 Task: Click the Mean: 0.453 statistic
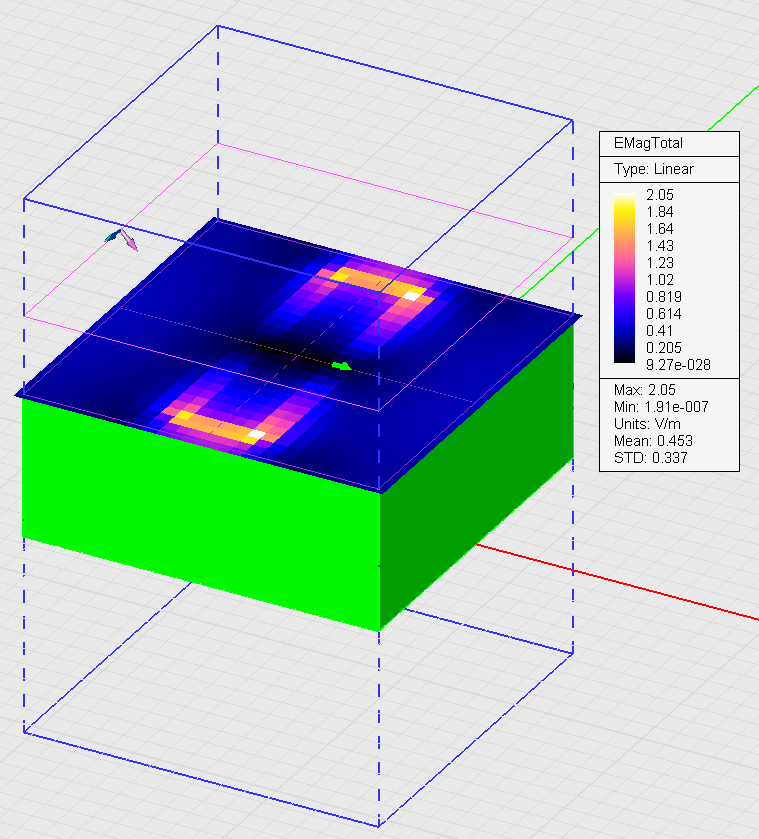click(x=653, y=441)
